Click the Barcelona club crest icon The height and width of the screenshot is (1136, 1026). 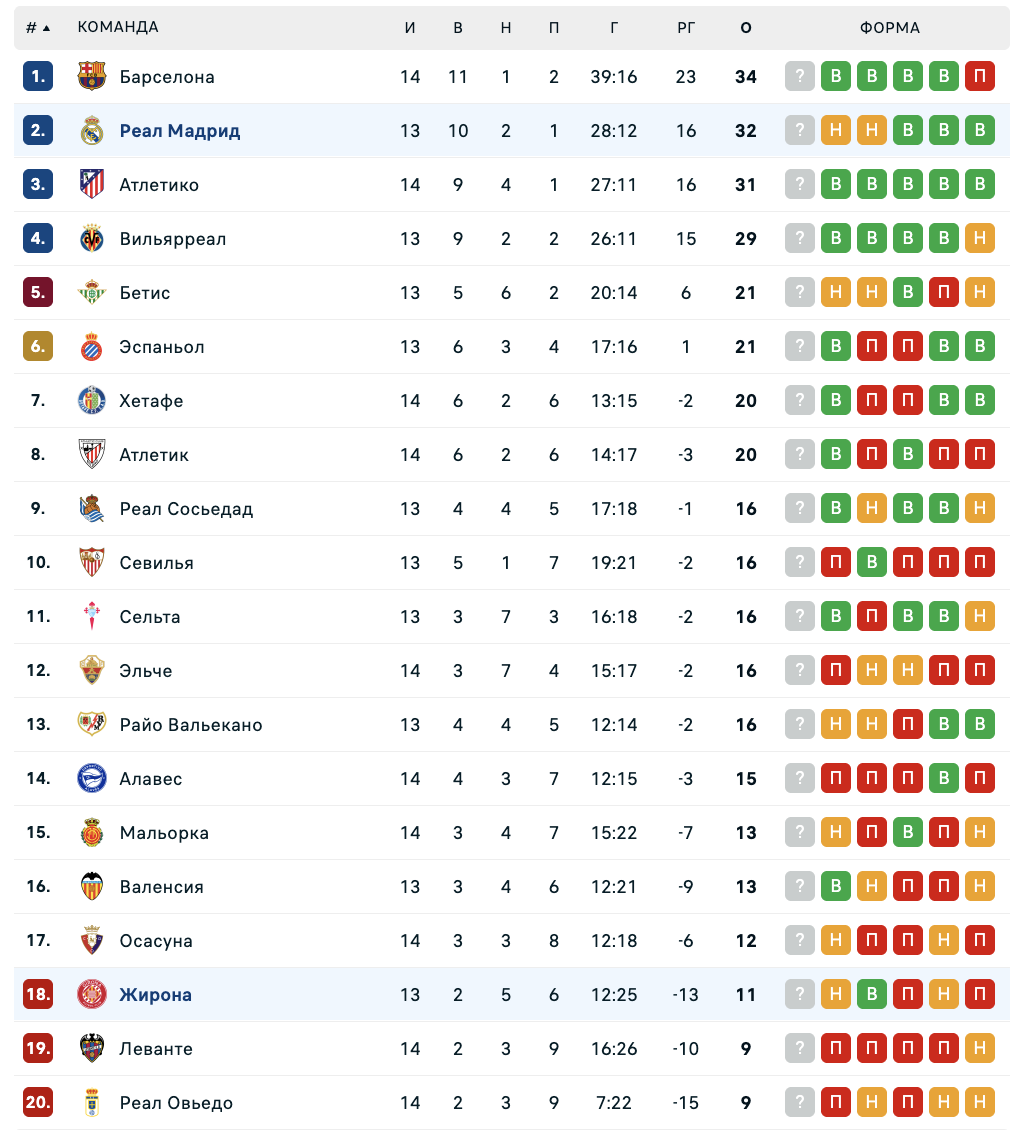point(92,77)
